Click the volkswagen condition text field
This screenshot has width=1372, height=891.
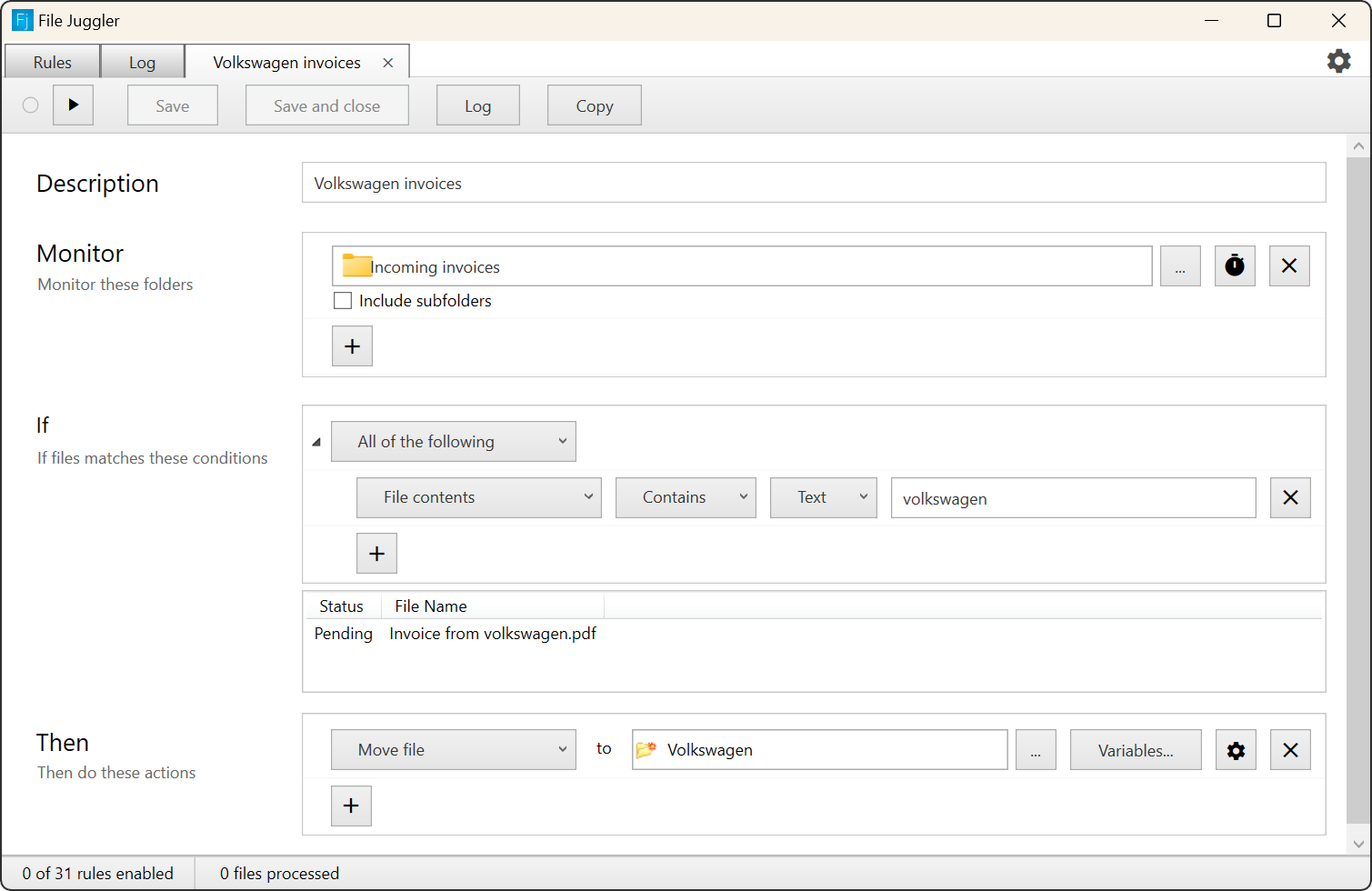click(1074, 498)
